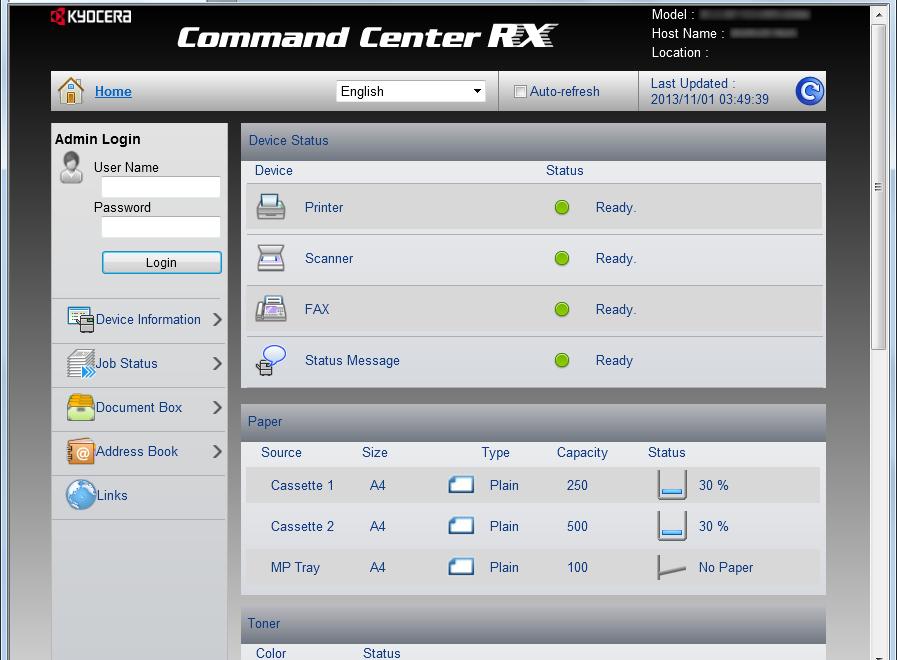Click the green Scanner status indicator
Image resolution: width=897 pixels, height=660 pixels.
pos(562,258)
